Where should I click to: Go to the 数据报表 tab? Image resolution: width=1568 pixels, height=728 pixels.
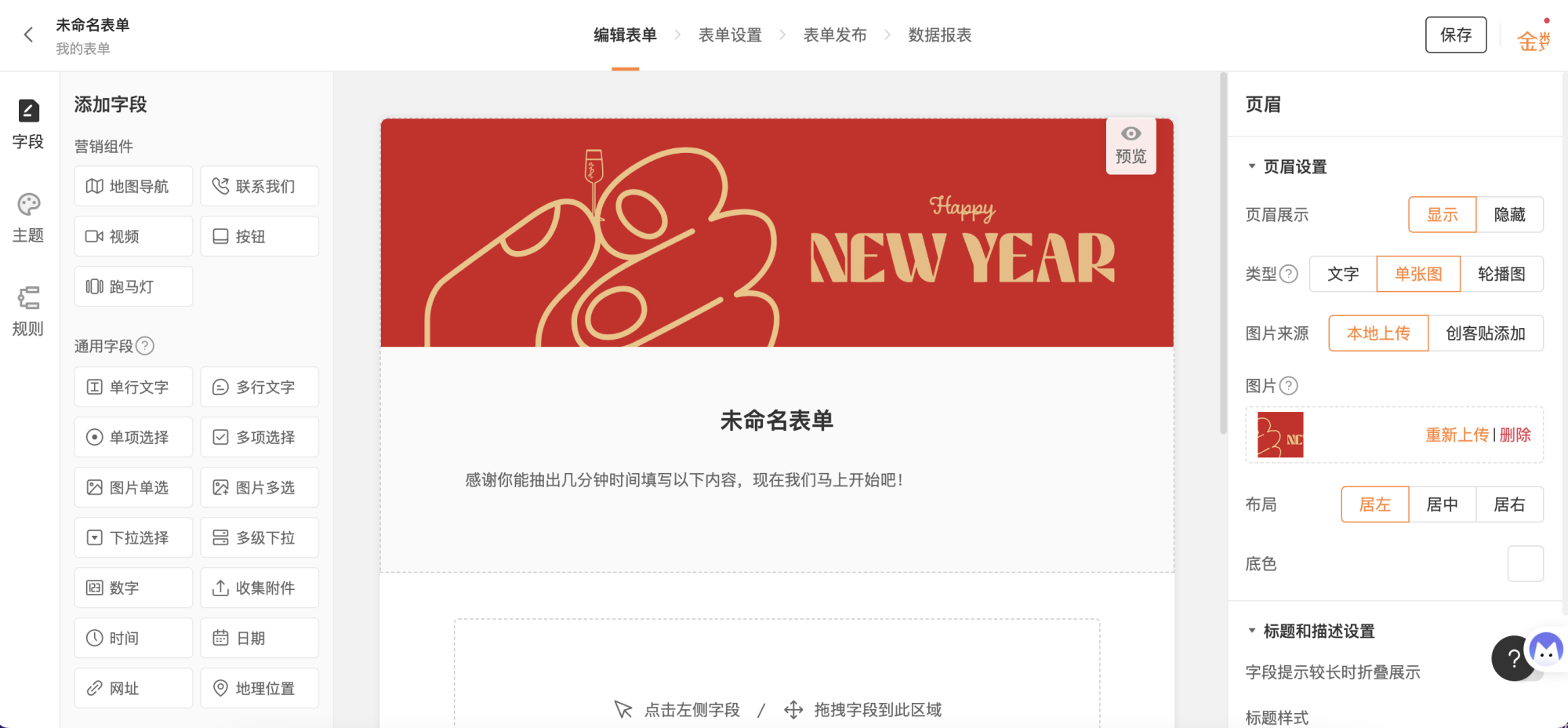939,35
